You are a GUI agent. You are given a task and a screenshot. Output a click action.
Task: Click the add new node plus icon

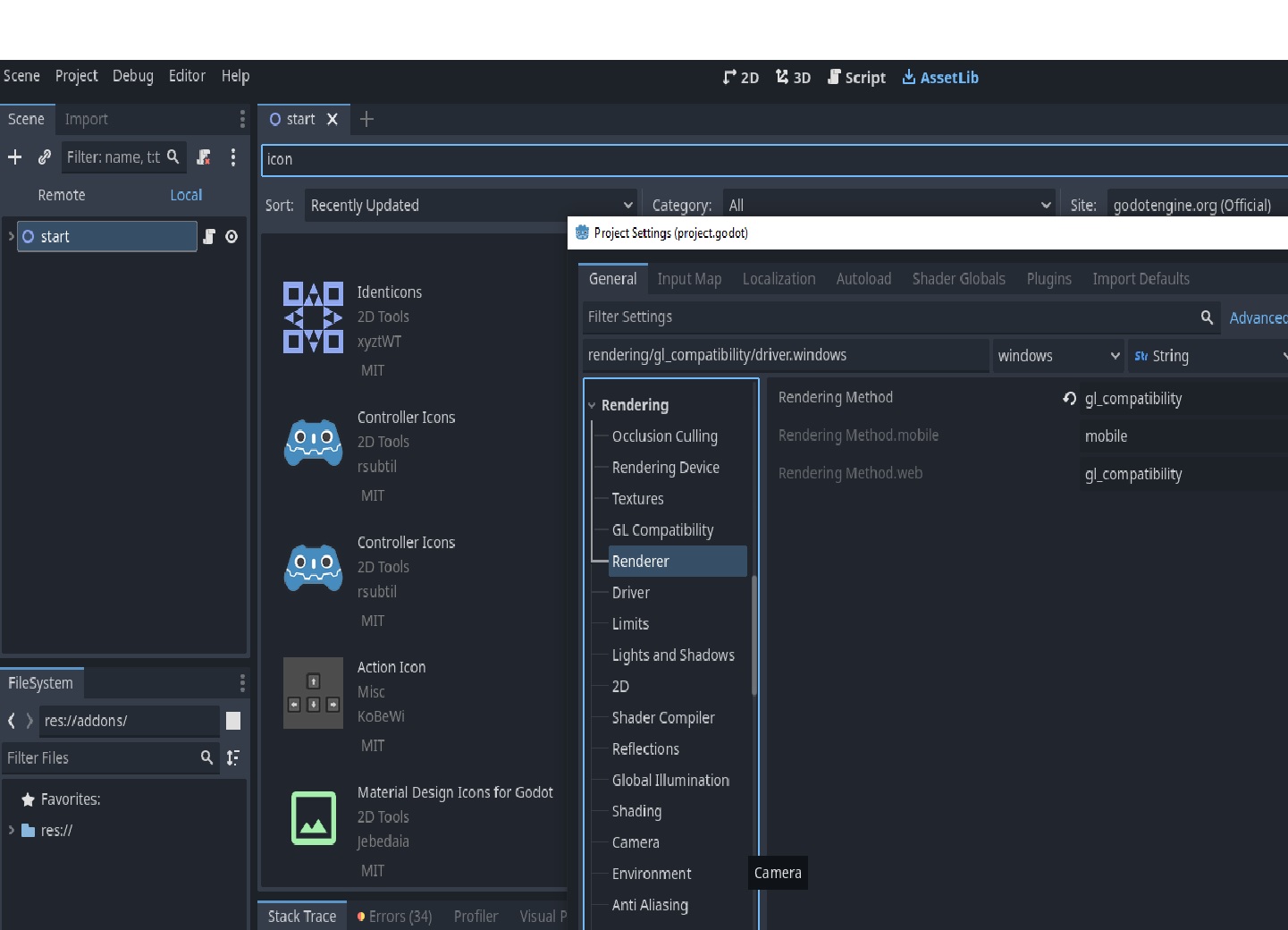pyautogui.click(x=15, y=157)
